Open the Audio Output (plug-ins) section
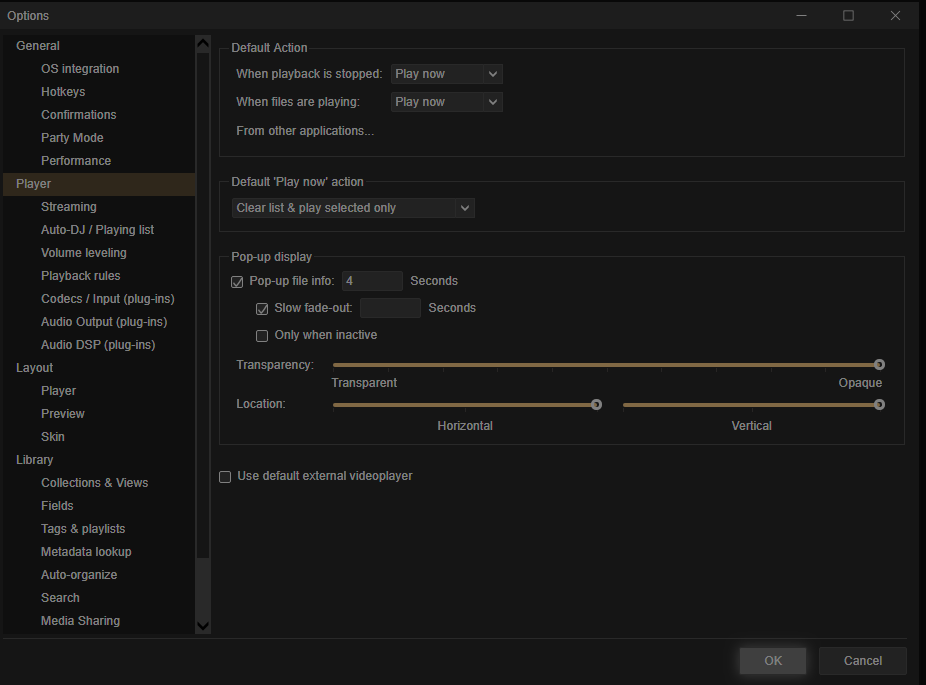This screenshot has width=926, height=685. [x=104, y=322]
